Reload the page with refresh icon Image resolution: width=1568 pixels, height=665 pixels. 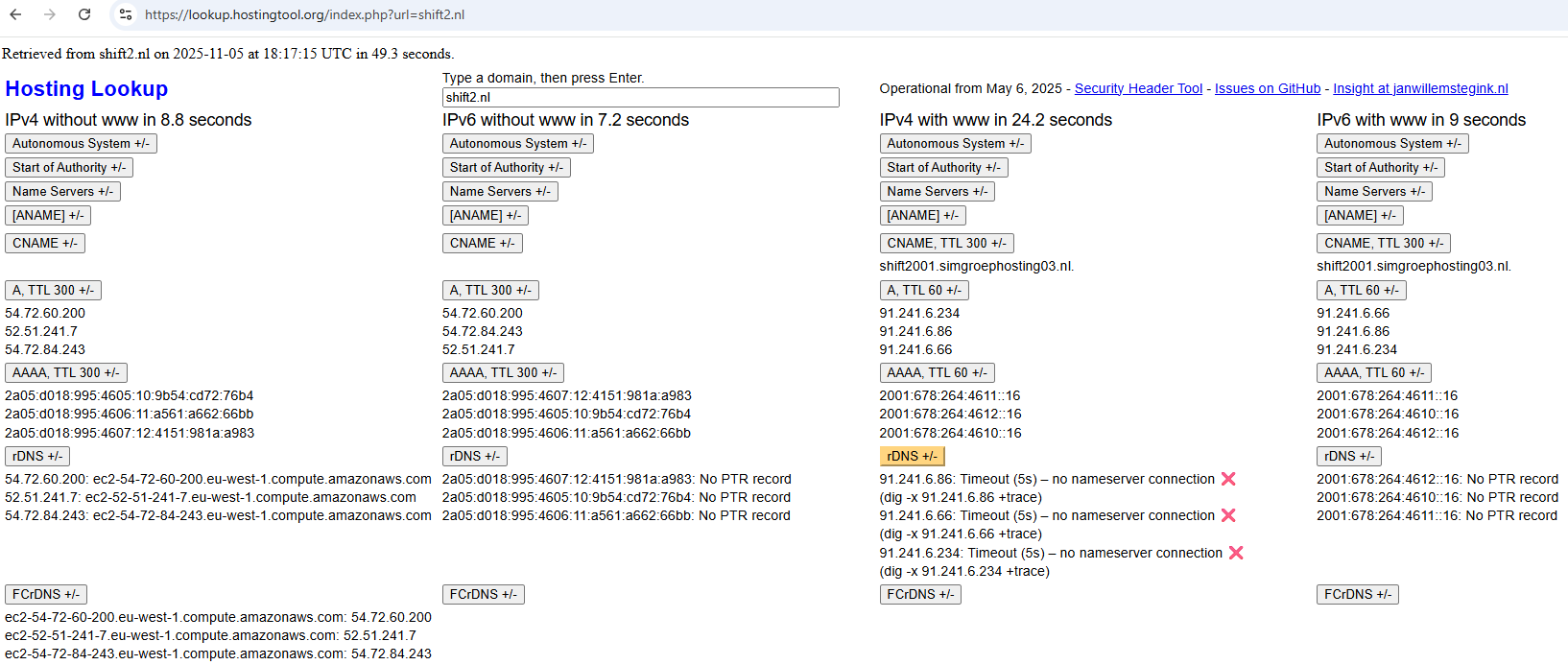84,14
